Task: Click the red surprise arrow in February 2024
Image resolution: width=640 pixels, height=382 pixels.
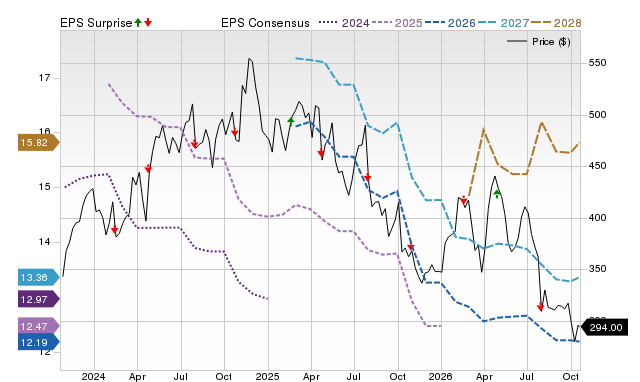Action: (x=114, y=229)
